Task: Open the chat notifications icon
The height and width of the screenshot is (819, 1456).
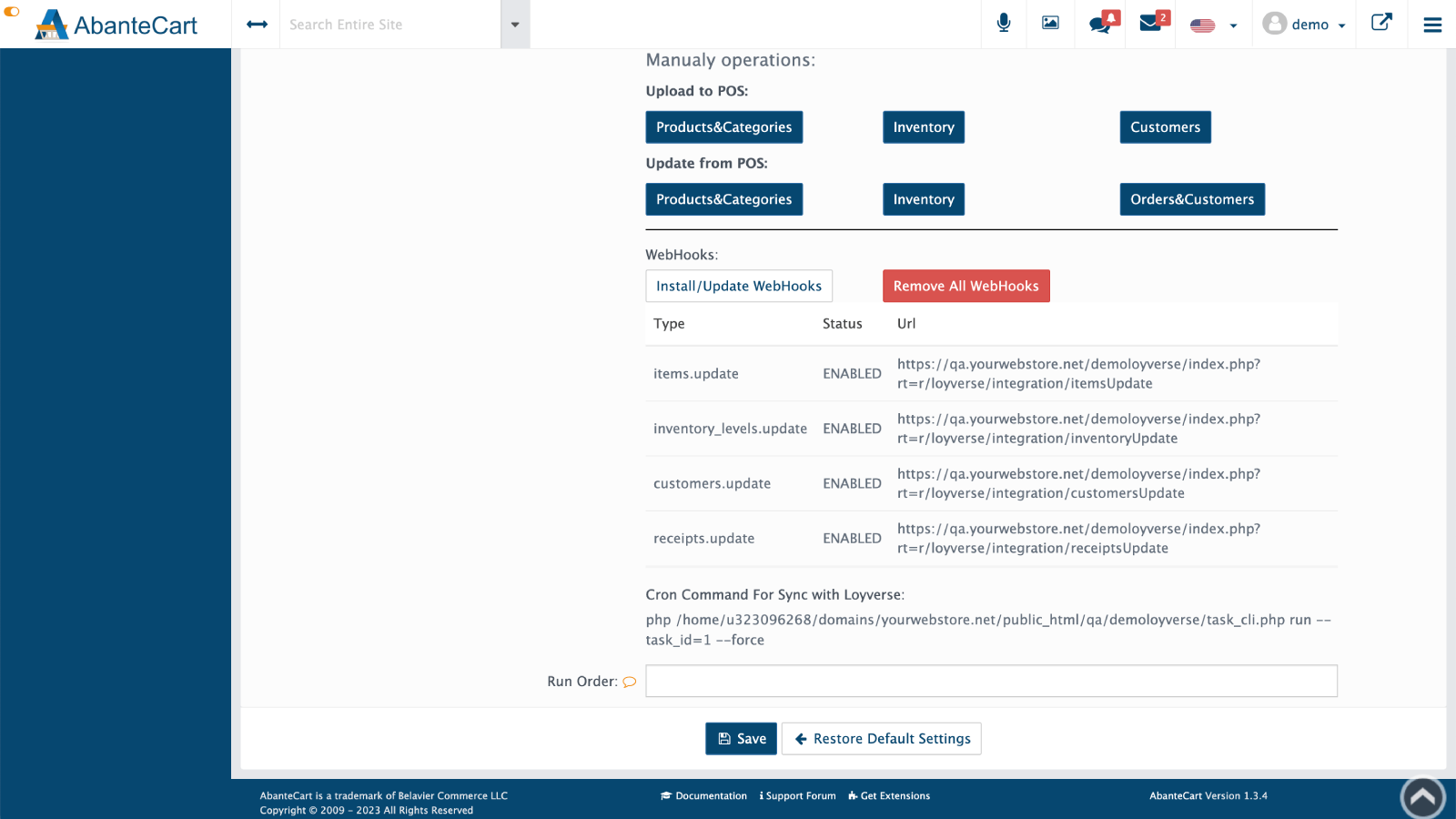Action: (1101, 24)
